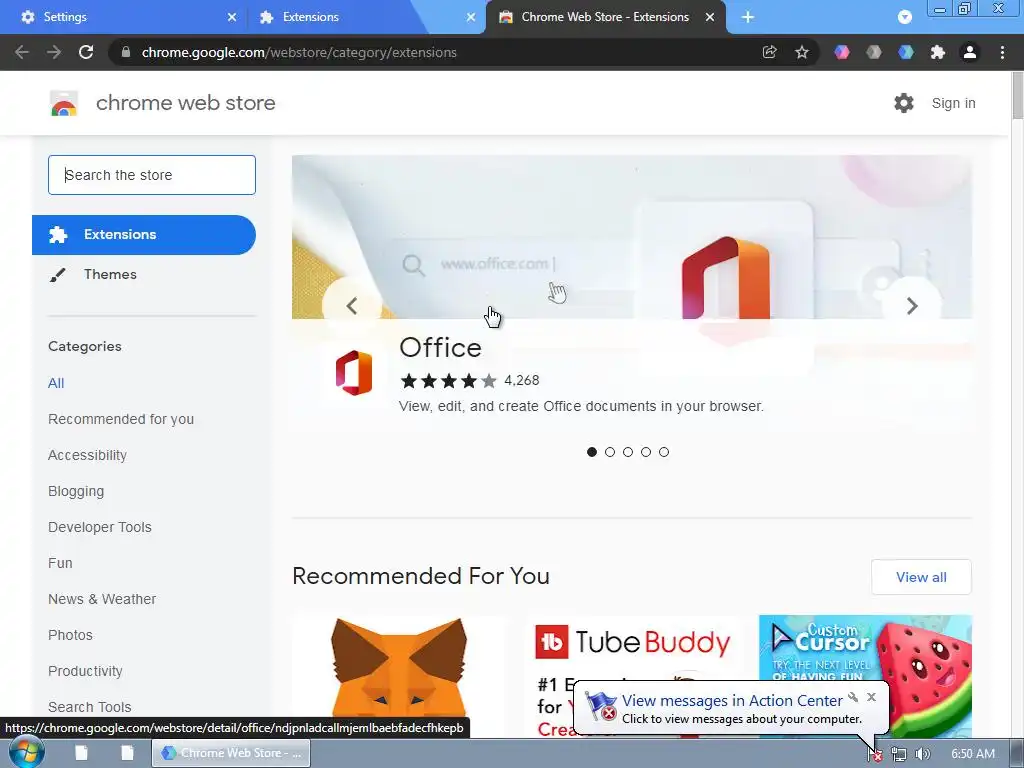This screenshot has width=1024, height=768.
Task: Select second carousel dot indicator
Action: (x=610, y=452)
